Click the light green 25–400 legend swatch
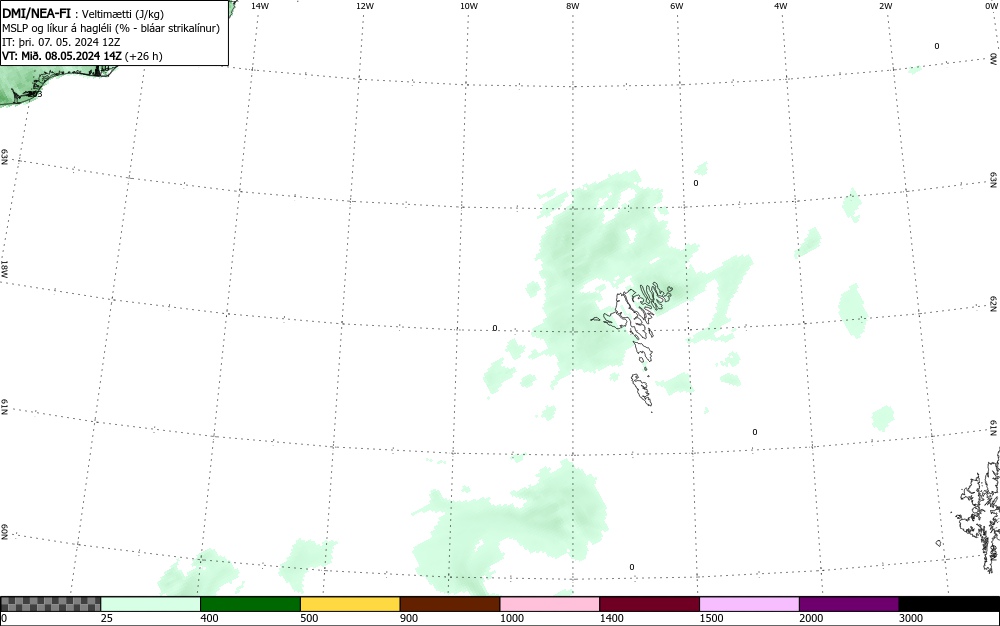This screenshot has width=1000, height=626. (x=151, y=604)
